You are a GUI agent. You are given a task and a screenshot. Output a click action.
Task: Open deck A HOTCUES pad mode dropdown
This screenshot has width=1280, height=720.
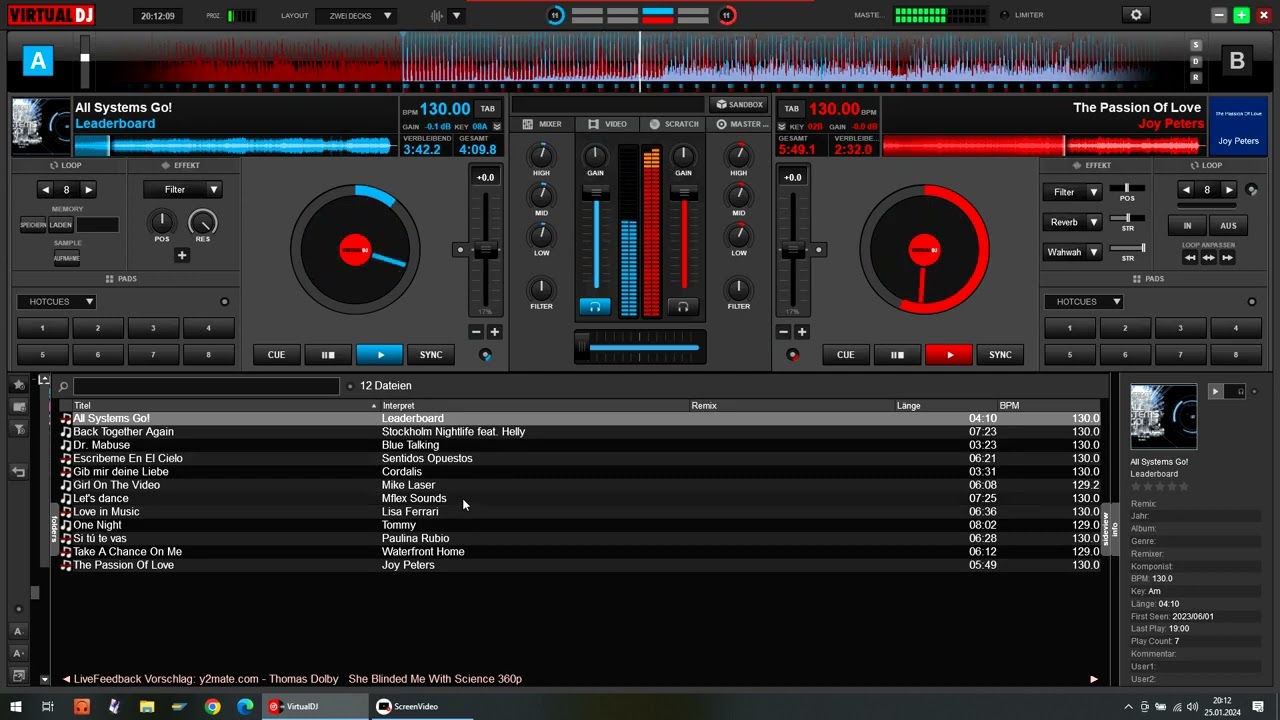click(x=56, y=302)
